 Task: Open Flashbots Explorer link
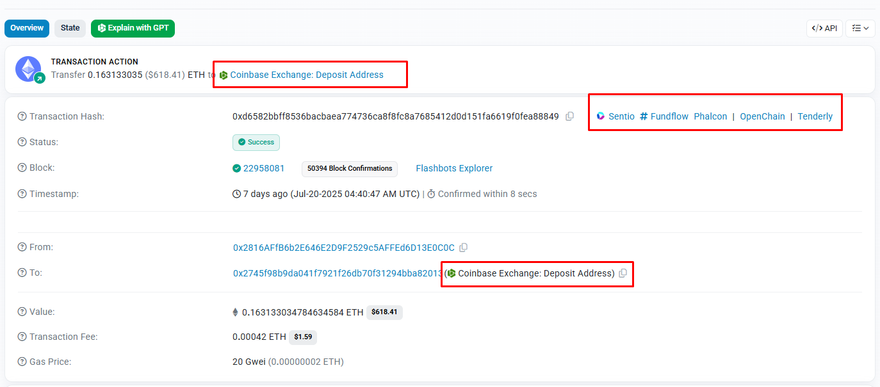click(x=454, y=168)
